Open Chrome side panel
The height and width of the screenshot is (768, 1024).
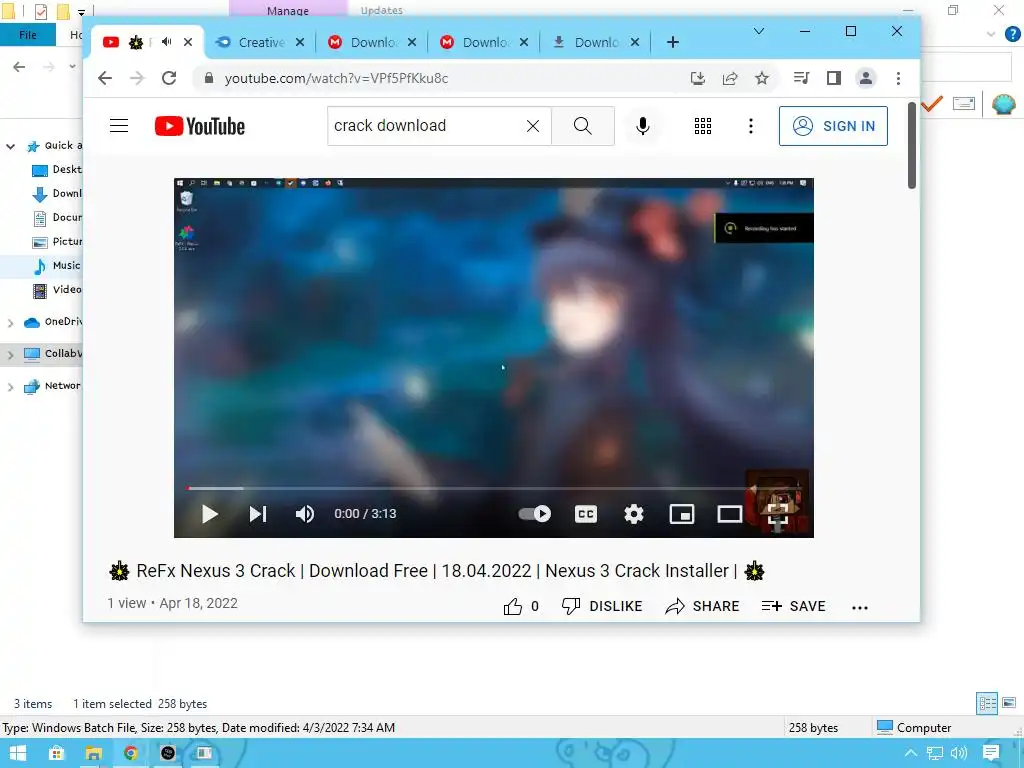point(834,78)
